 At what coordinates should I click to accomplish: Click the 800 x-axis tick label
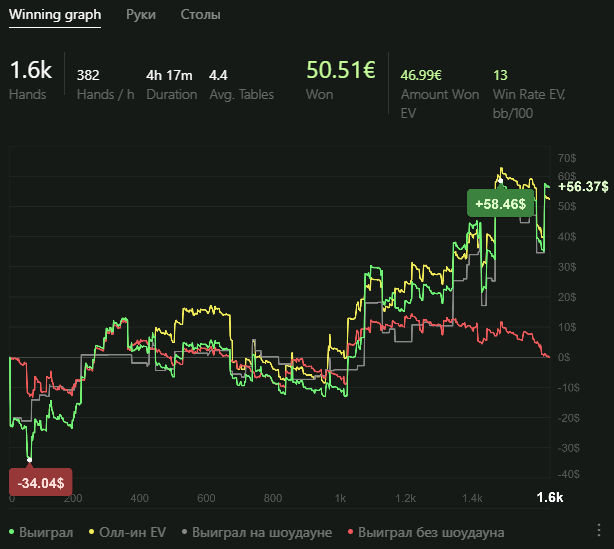point(273,498)
